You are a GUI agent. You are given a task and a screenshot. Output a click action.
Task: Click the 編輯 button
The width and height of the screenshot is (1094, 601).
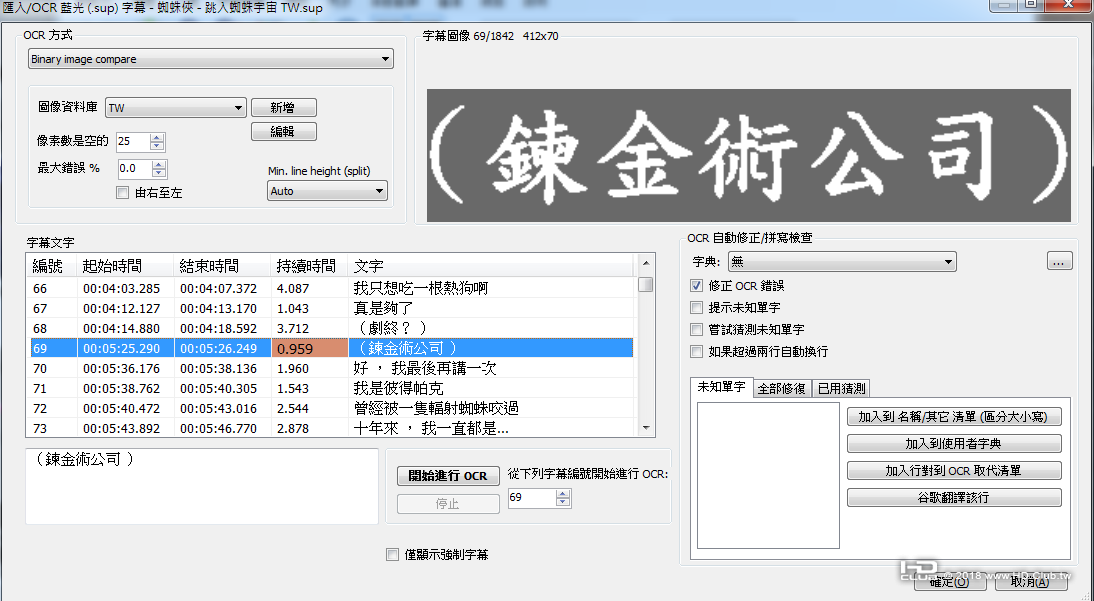283,131
